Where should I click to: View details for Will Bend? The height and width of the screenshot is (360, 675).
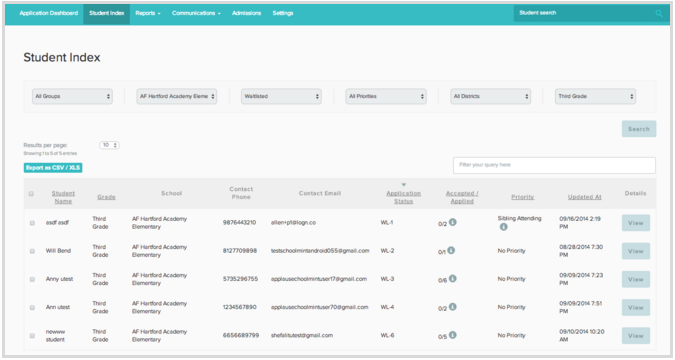click(x=636, y=251)
